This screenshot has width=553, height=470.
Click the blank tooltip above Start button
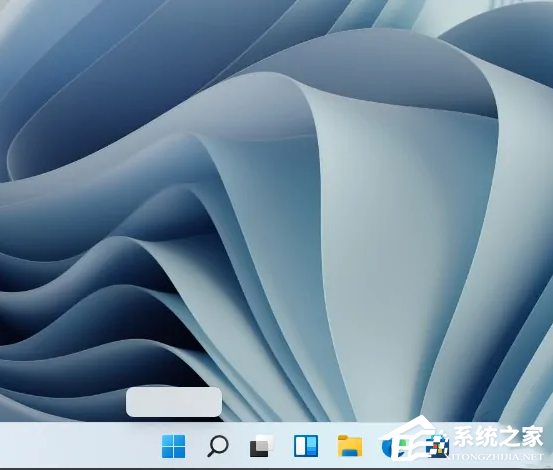[x=174, y=402]
